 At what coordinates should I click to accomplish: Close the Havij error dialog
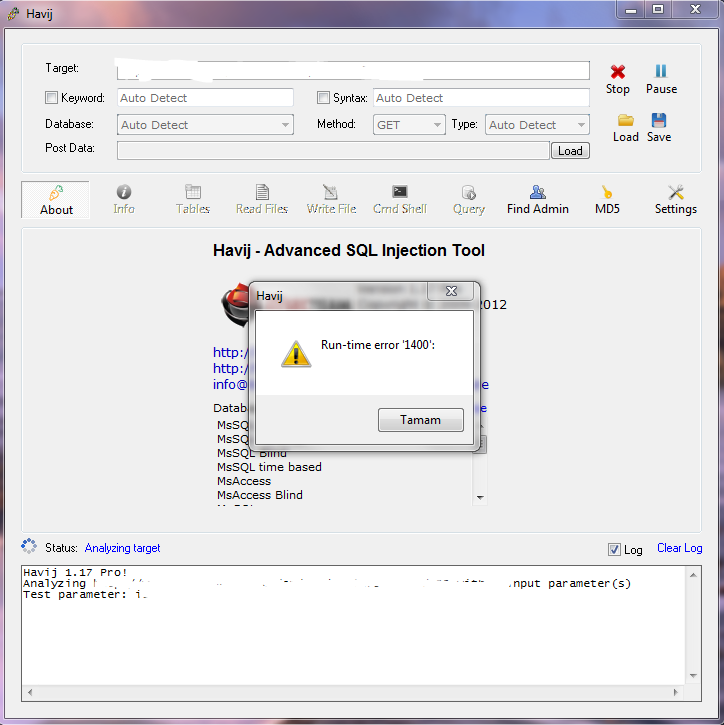click(x=451, y=291)
